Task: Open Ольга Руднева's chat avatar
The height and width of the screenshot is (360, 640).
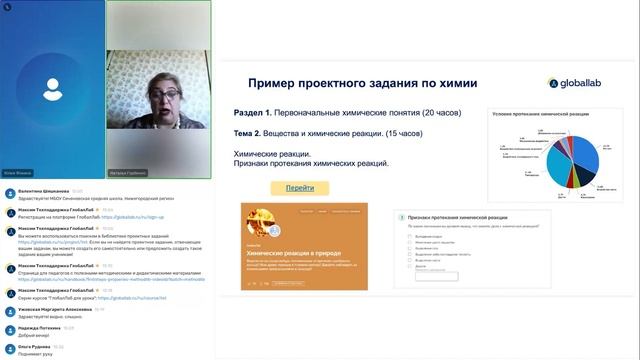Action: [10, 349]
